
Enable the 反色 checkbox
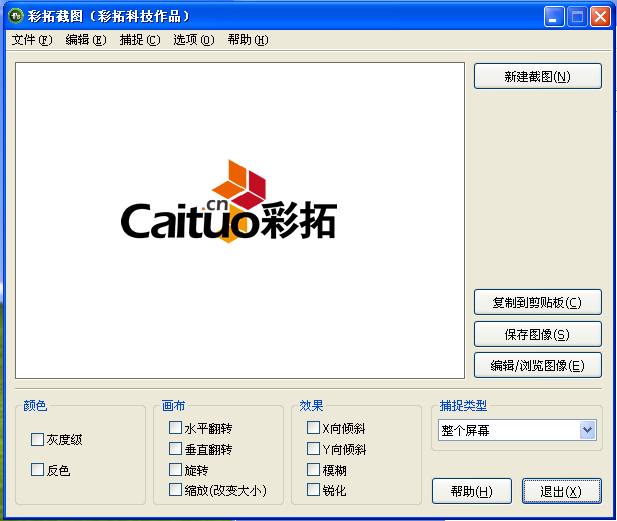click(37, 469)
